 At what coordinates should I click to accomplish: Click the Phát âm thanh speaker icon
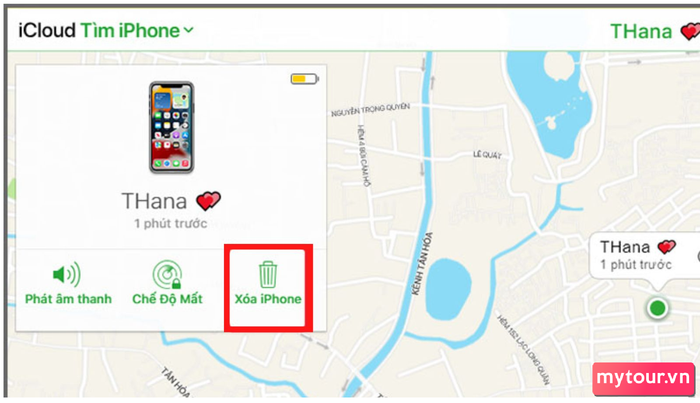coord(67,274)
